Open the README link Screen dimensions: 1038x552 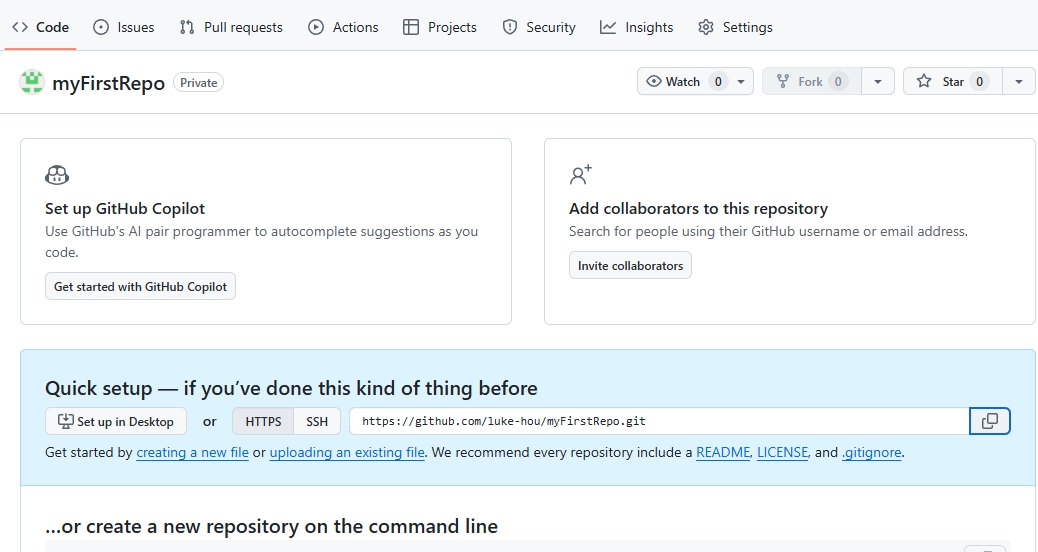coord(723,453)
